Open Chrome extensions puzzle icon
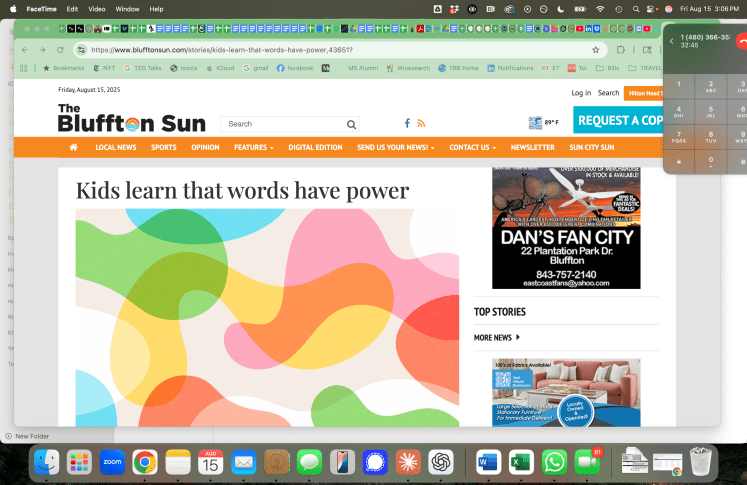This screenshot has height=485, width=747. click(621, 49)
